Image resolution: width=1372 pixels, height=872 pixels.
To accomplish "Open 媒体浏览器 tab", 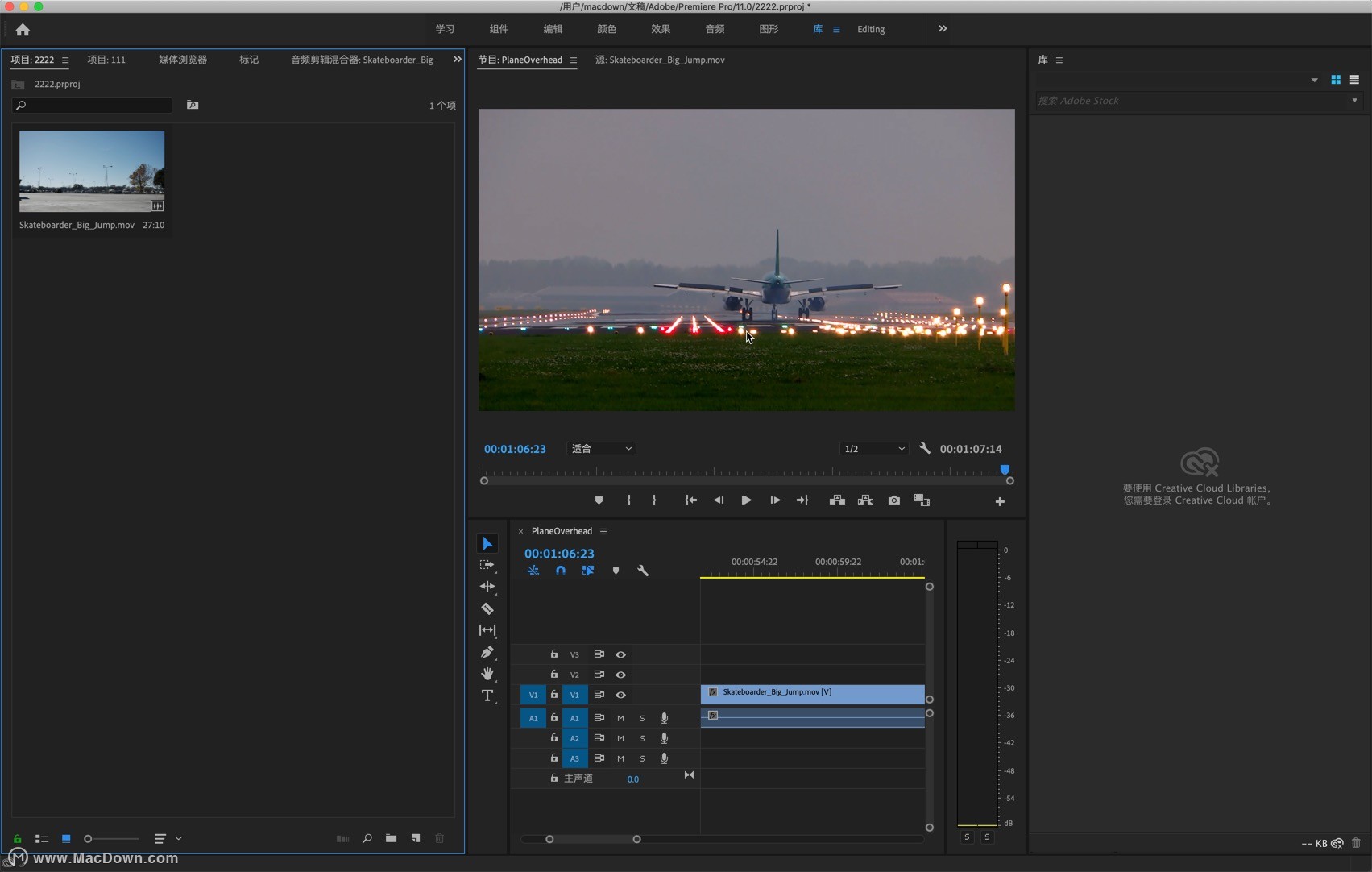I will pyautogui.click(x=183, y=60).
